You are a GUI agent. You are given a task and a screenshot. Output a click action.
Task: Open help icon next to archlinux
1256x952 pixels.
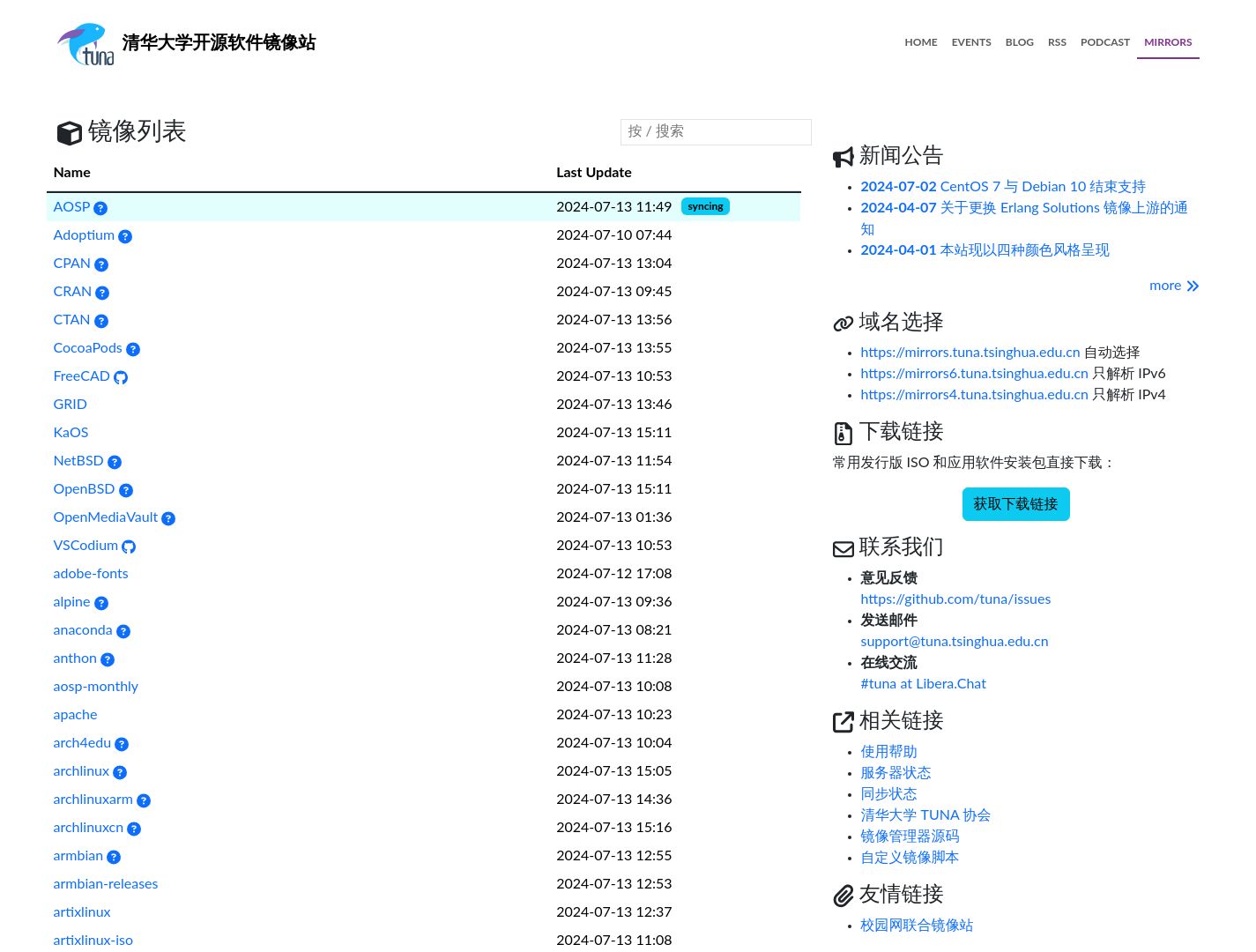click(120, 772)
